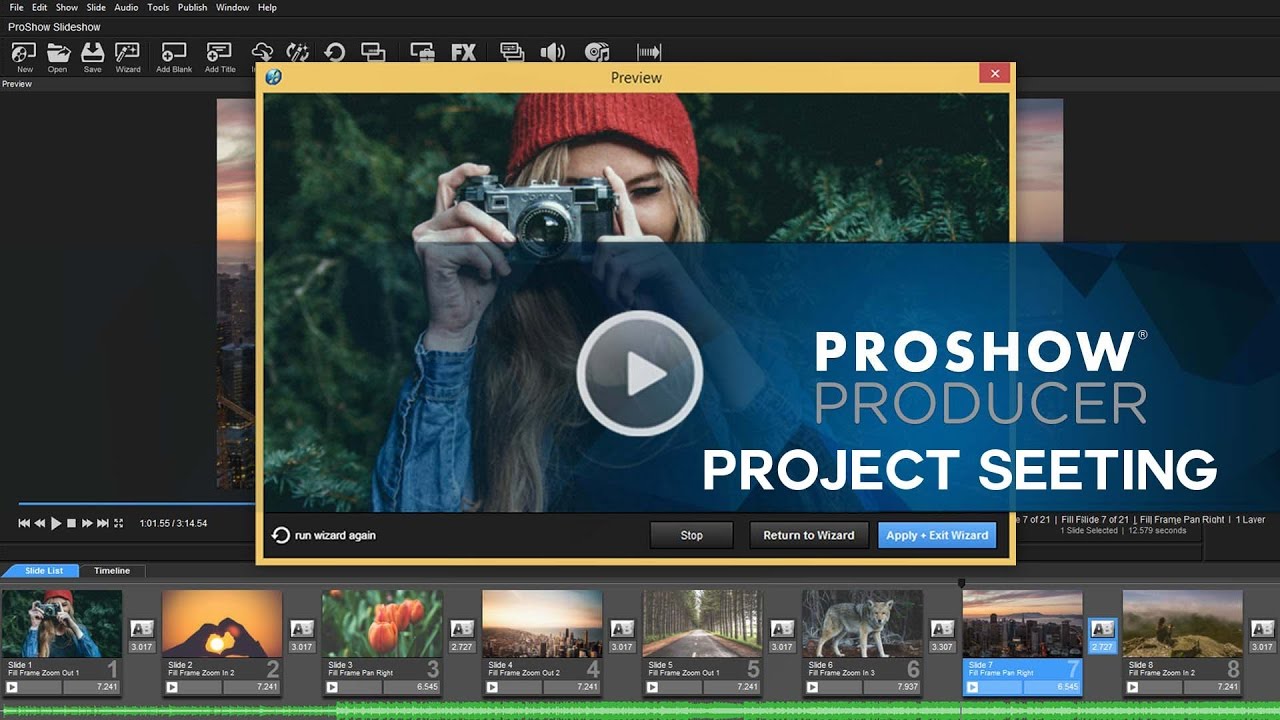1280x720 pixels.
Task: Click the sync timing toolbar icon
Action: [x=649, y=52]
